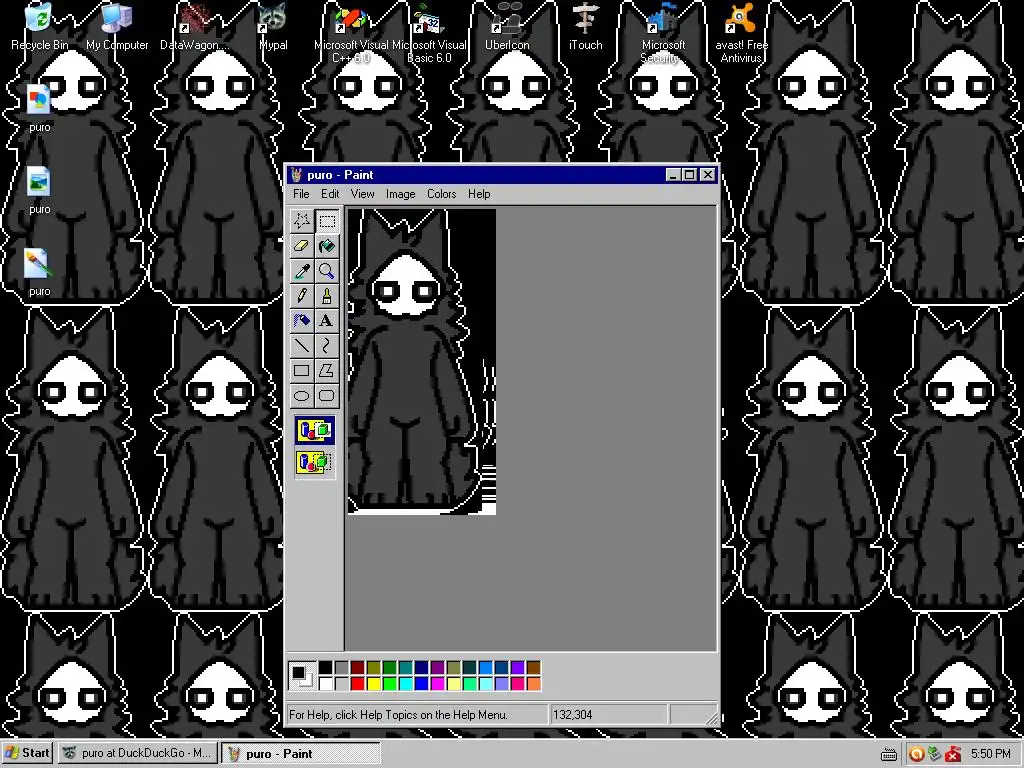Click the Paint title bar icon
Image resolution: width=1024 pixels, height=768 pixels.
tap(297, 174)
